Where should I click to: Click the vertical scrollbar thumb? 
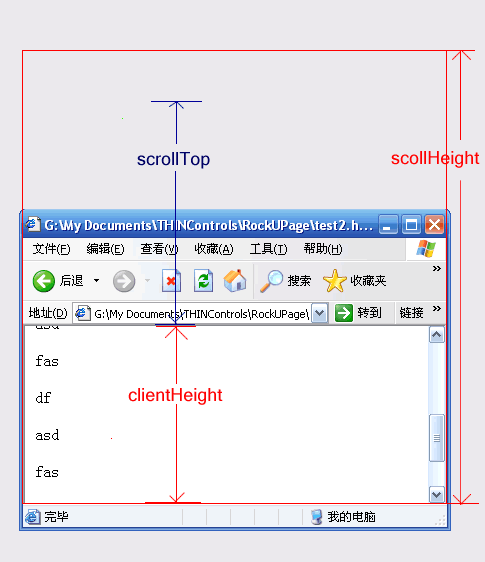pos(437,438)
